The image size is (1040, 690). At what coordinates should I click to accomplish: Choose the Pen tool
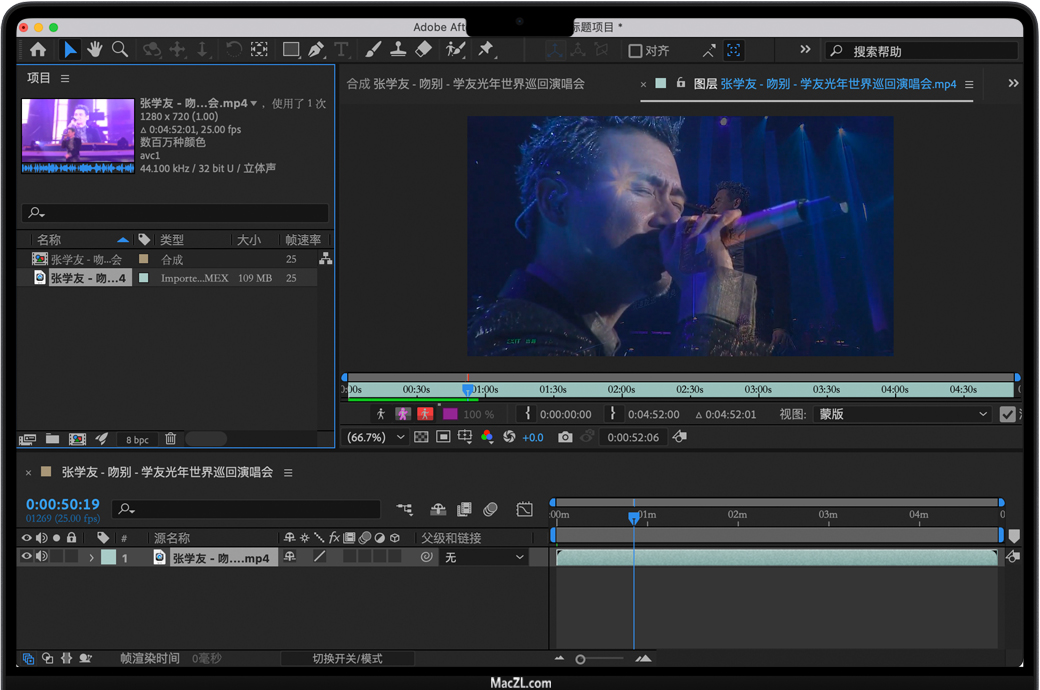[316, 49]
